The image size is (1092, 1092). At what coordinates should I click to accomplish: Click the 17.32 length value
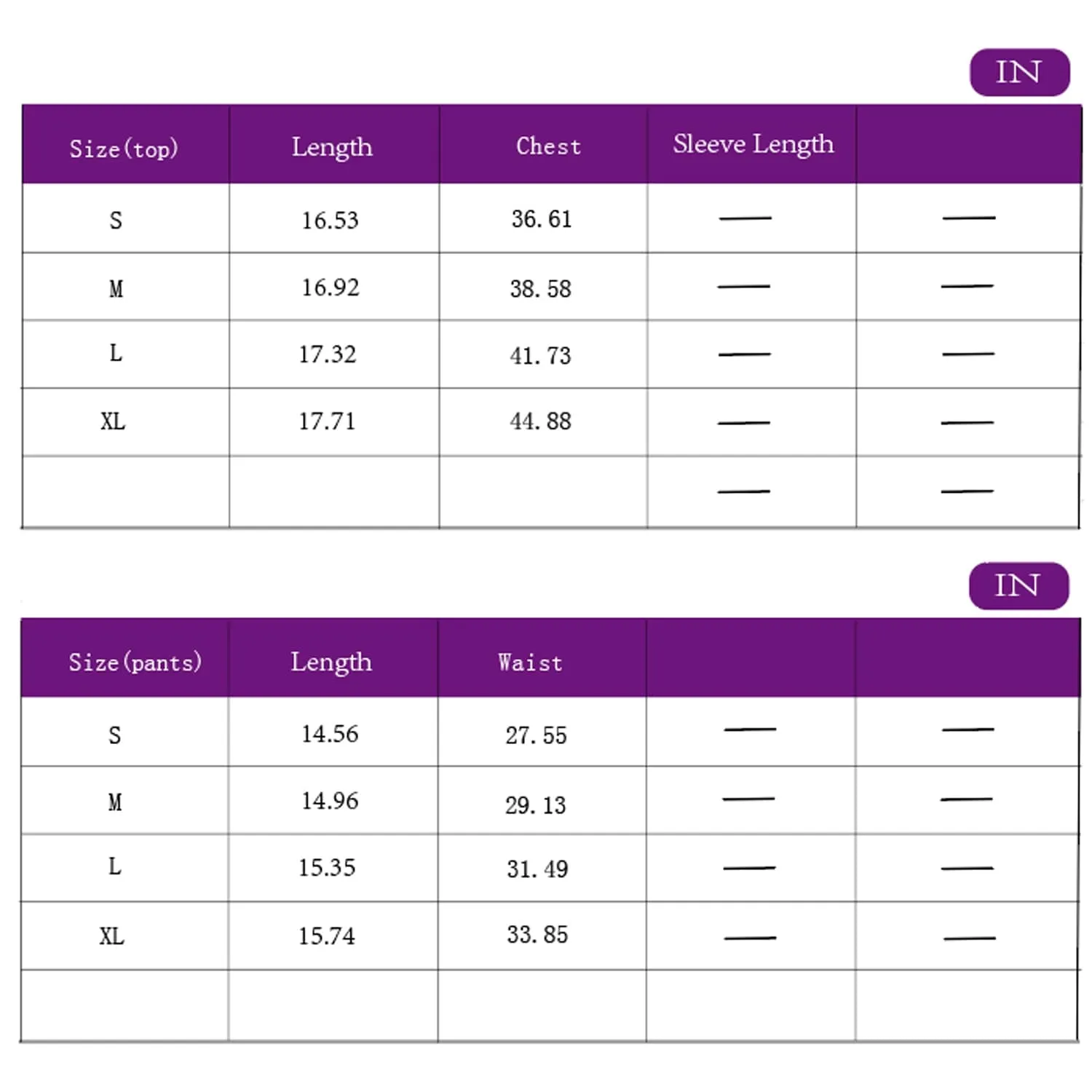(x=327, y=355)
